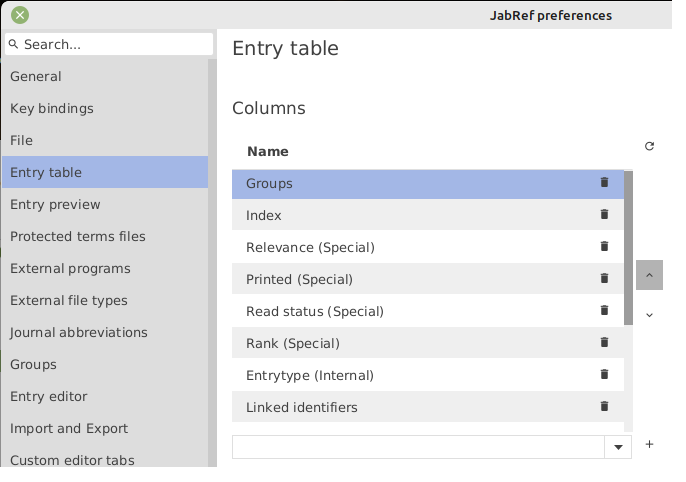This screenshot has width=686, height=482.
Task: Go to Journal abbreviations settings
Action: (x=79, y=332)
